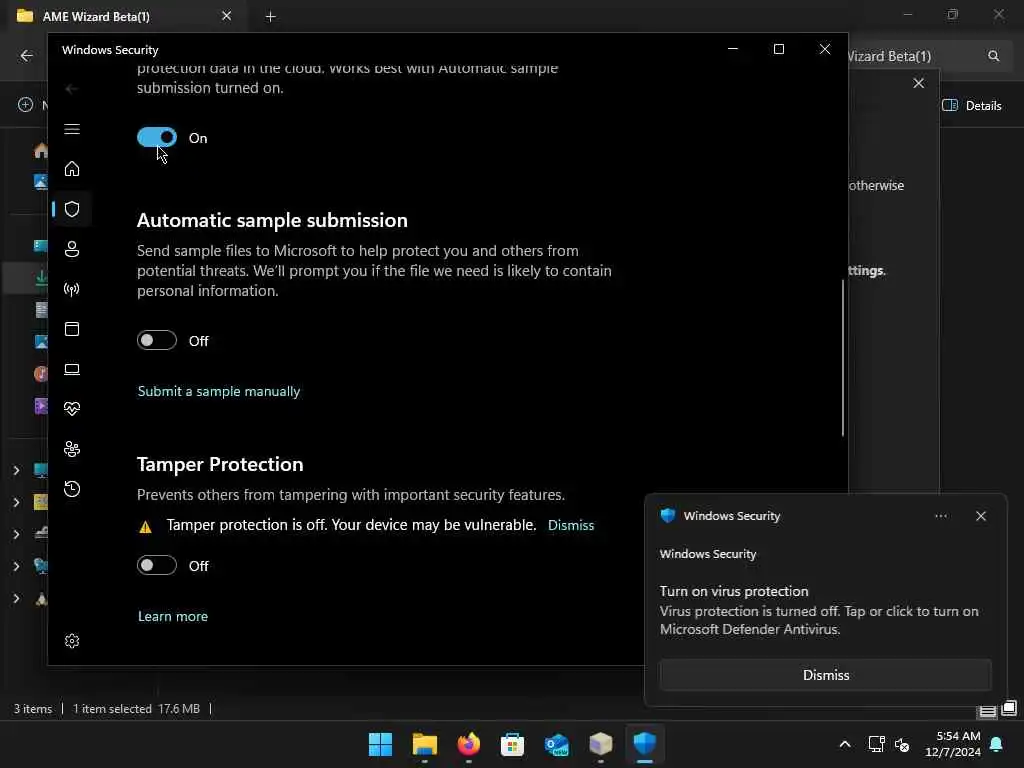This screenshot has width=1024, height=768.
Task: Close the panel behind Windows Security
Action: [918, 83]
